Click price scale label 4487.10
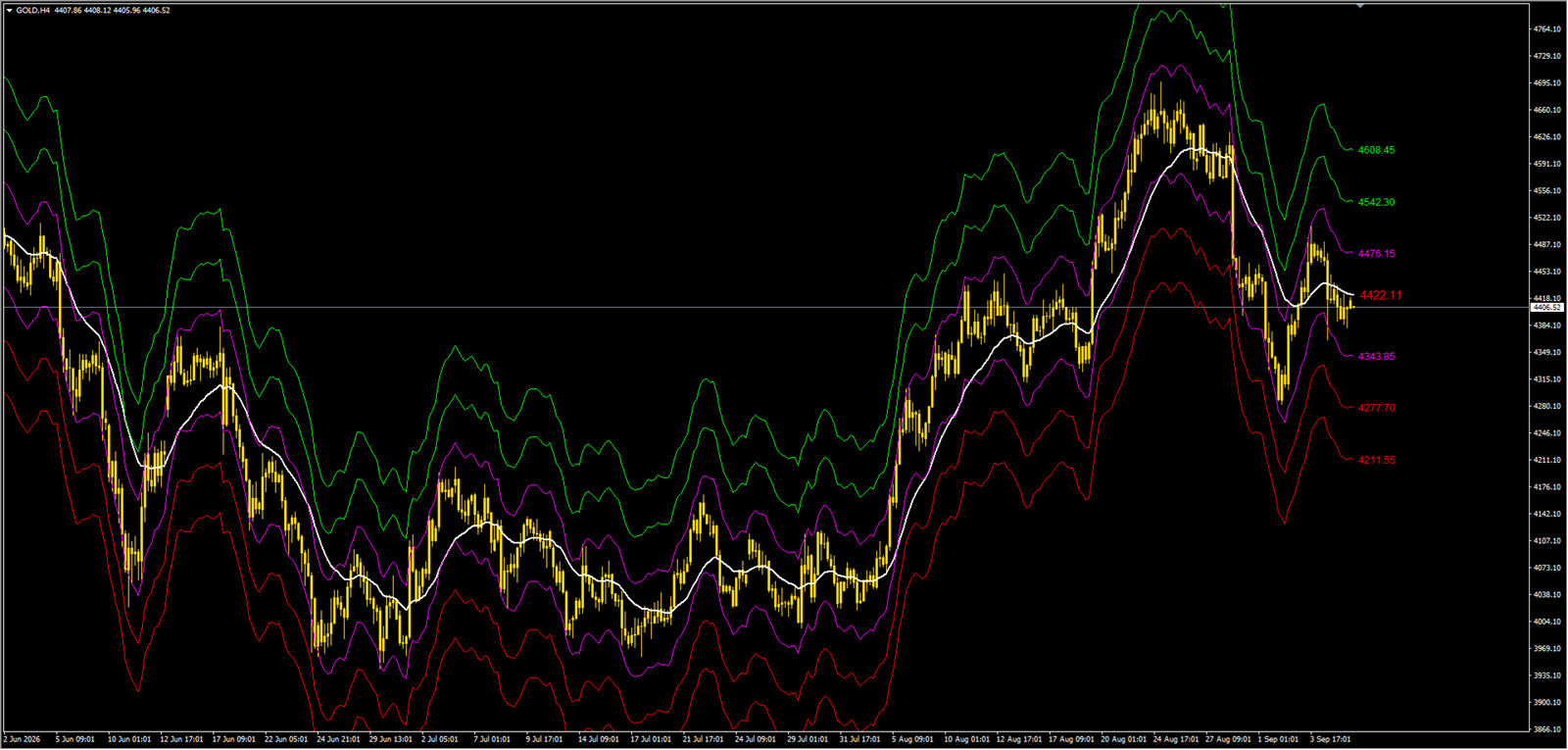1568x750 pixels. tap(1547, 245)
